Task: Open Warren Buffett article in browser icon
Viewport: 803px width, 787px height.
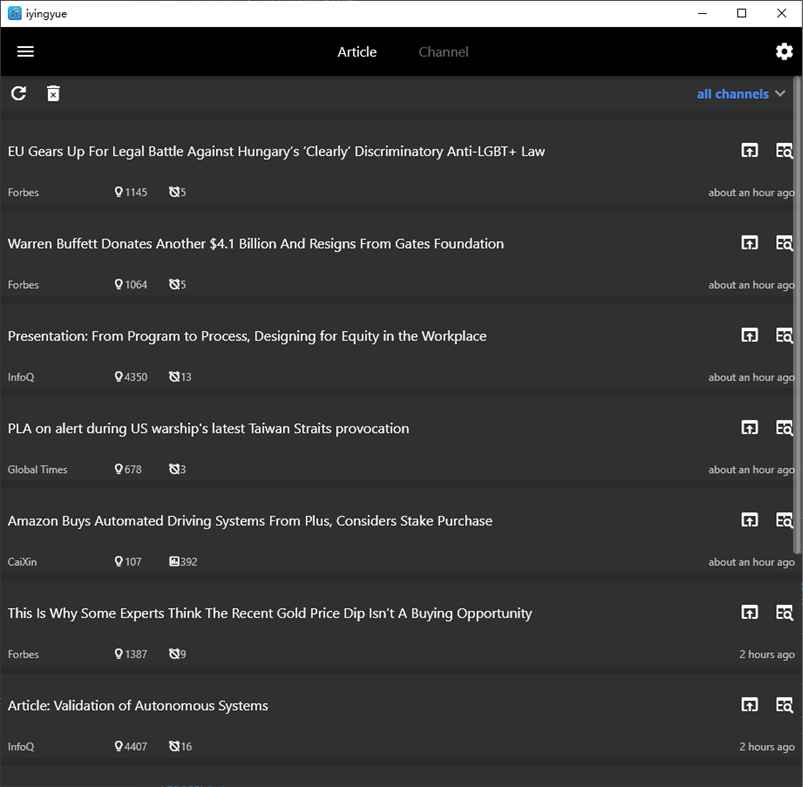Action: [x=750, y=243]
